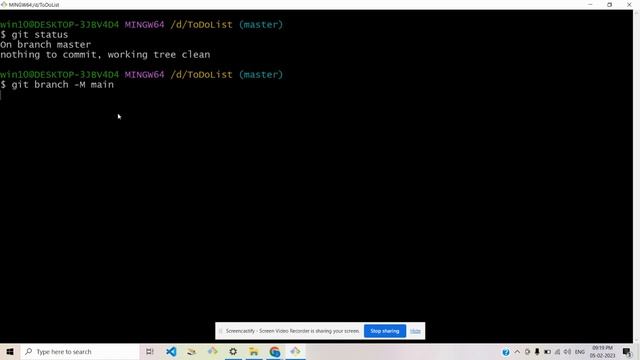
Task: Click the 'nothing to commit, working tree clean' line
Action: point(105,55)
